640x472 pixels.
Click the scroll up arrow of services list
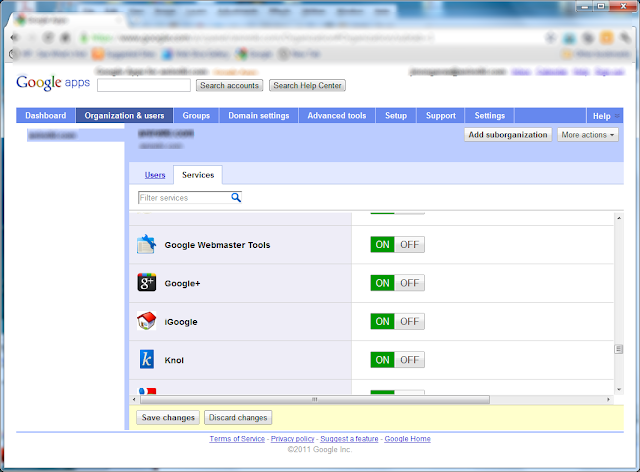(619, 218)
